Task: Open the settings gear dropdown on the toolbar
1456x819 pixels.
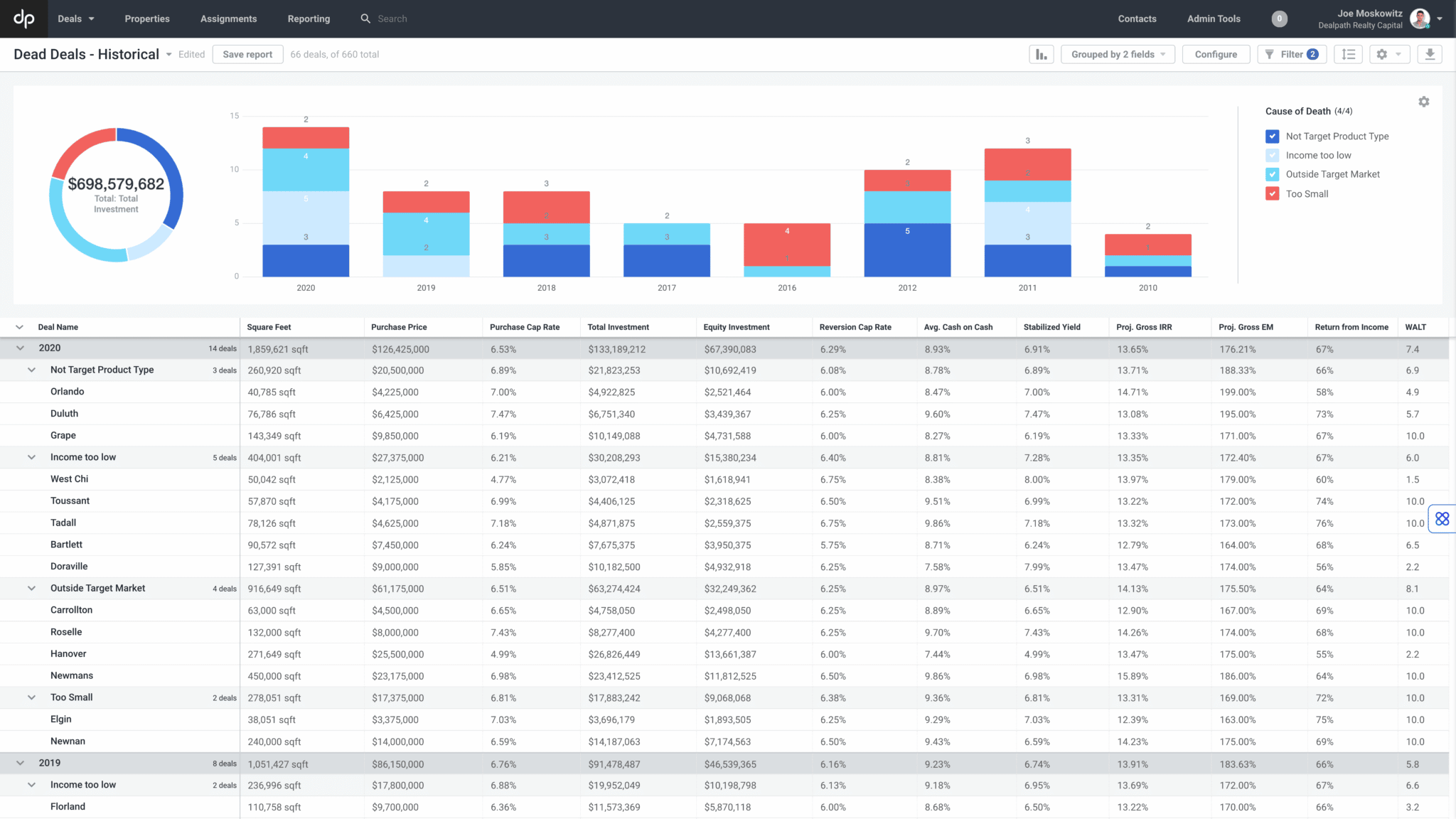Action: tap(1389, 54)
